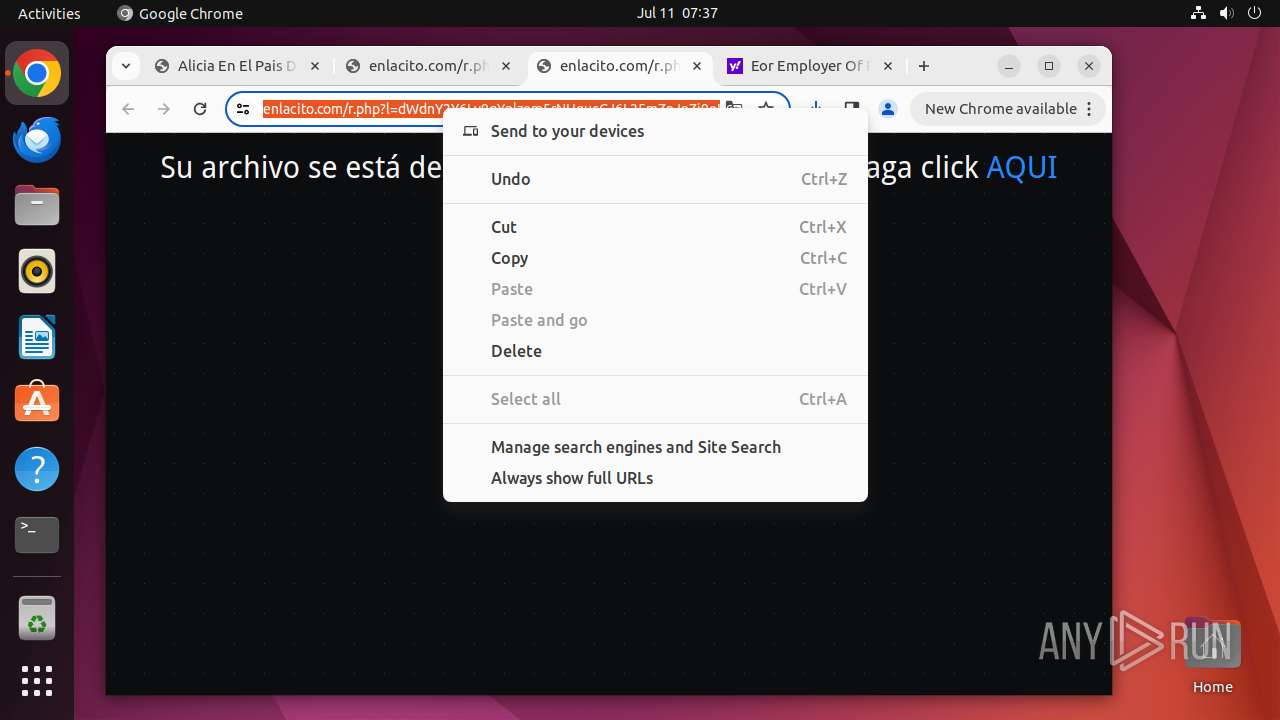Screen dimensions: 1280x720
Task: Open the power tray icon
Action: pyautogui.click(x=1255, y=13)
